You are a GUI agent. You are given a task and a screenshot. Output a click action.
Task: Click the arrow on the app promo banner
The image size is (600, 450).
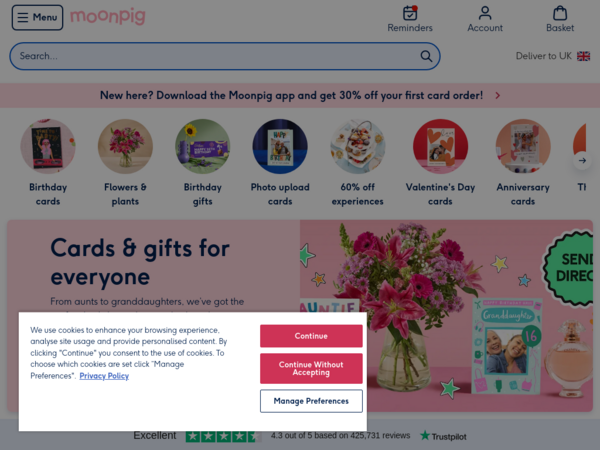coord(497,95)
